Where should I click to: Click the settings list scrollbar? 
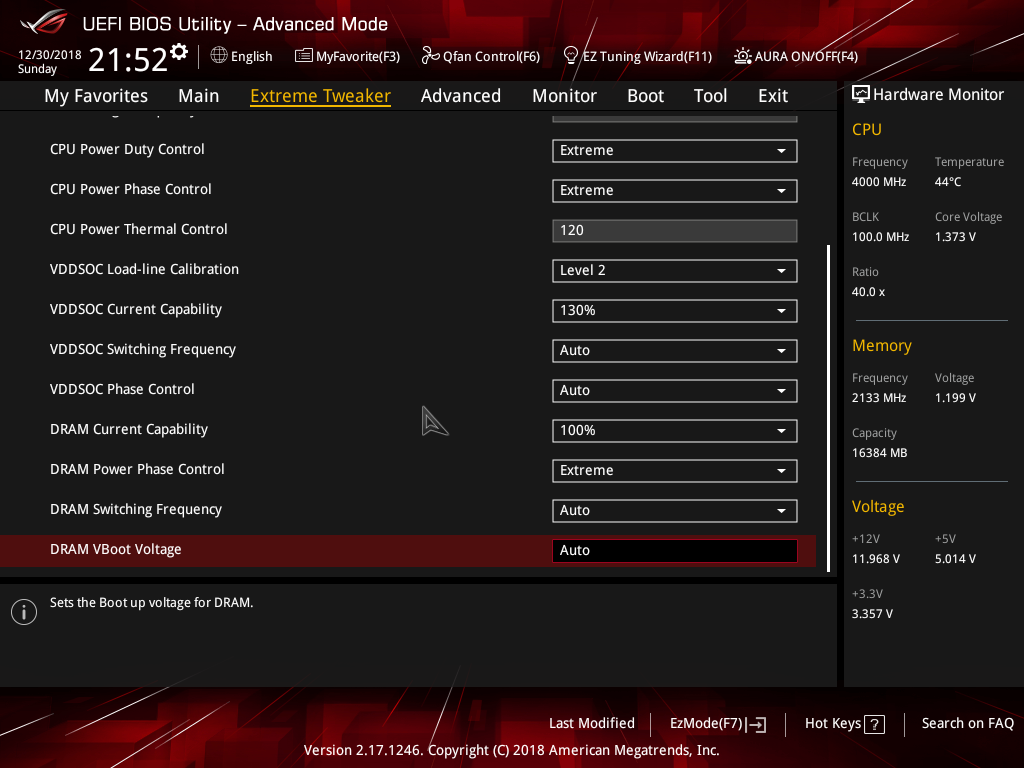pyautogui.click(x=828, y=408)
